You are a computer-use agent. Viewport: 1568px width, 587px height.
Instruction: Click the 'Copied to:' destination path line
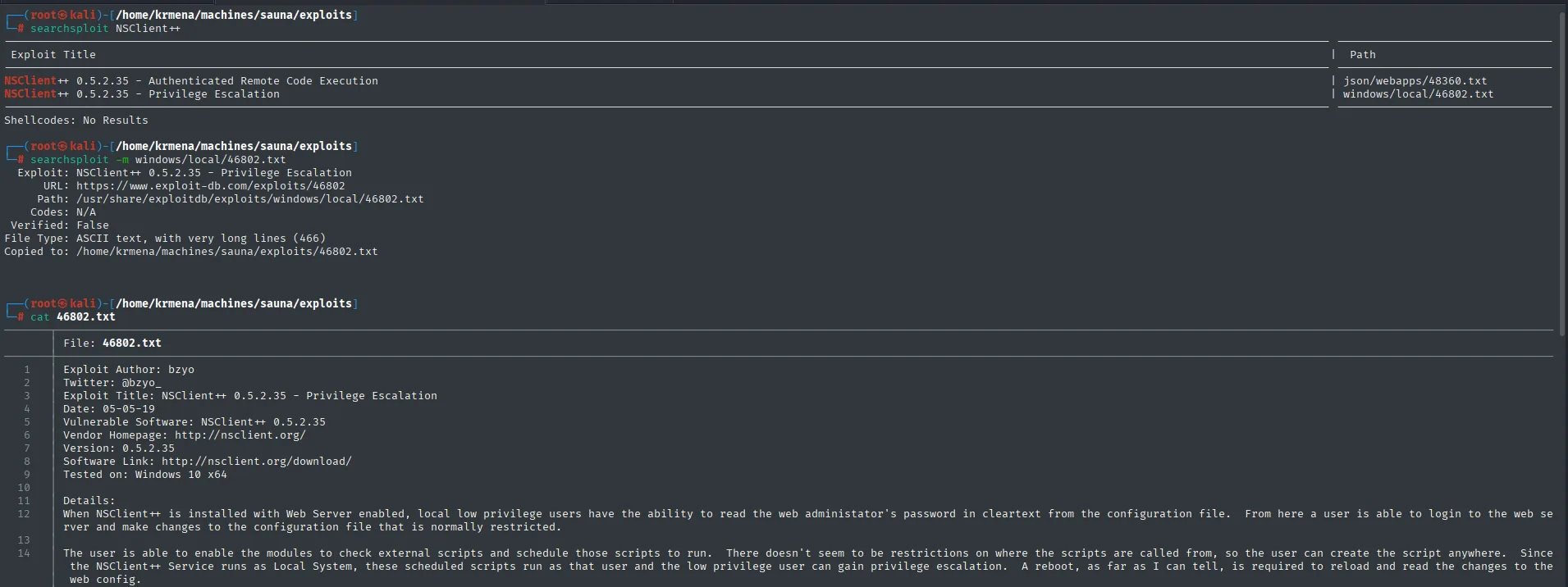point(191,252)
